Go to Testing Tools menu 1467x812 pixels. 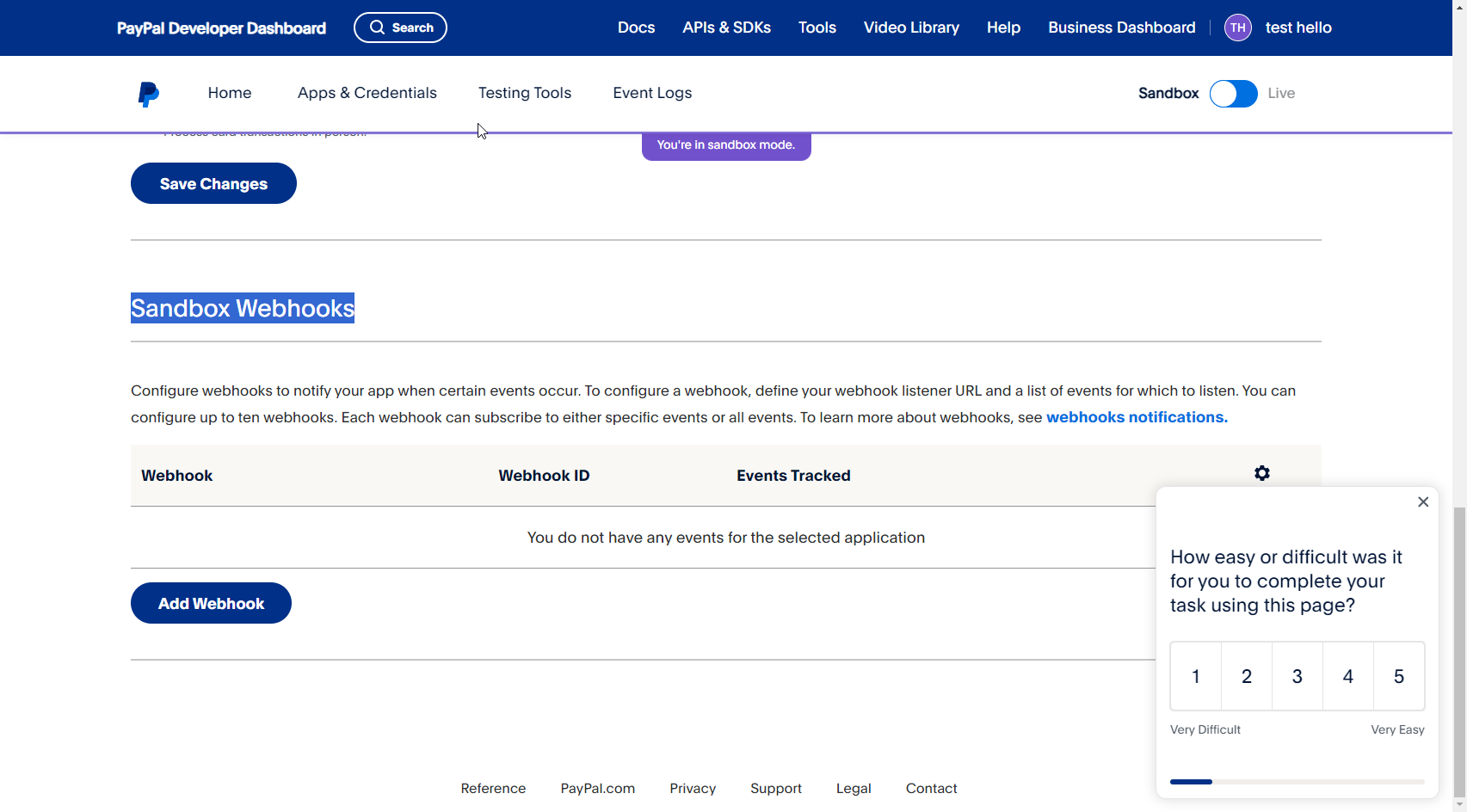point(524,93)
